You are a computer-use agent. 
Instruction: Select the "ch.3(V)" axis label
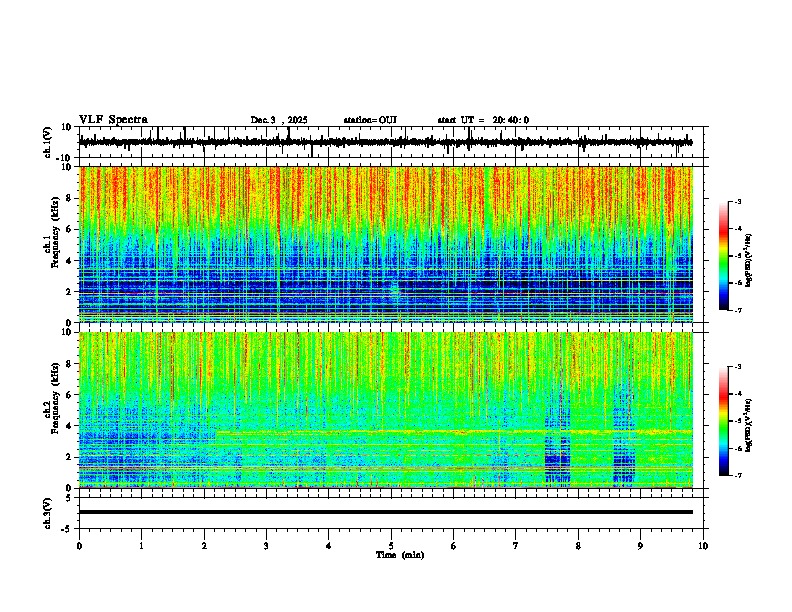coord(48,513)
